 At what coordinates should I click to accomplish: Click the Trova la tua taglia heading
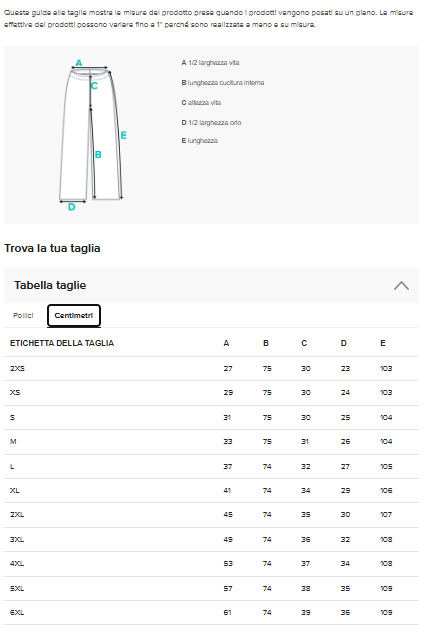pyautogui.click(x=52, y=248)
